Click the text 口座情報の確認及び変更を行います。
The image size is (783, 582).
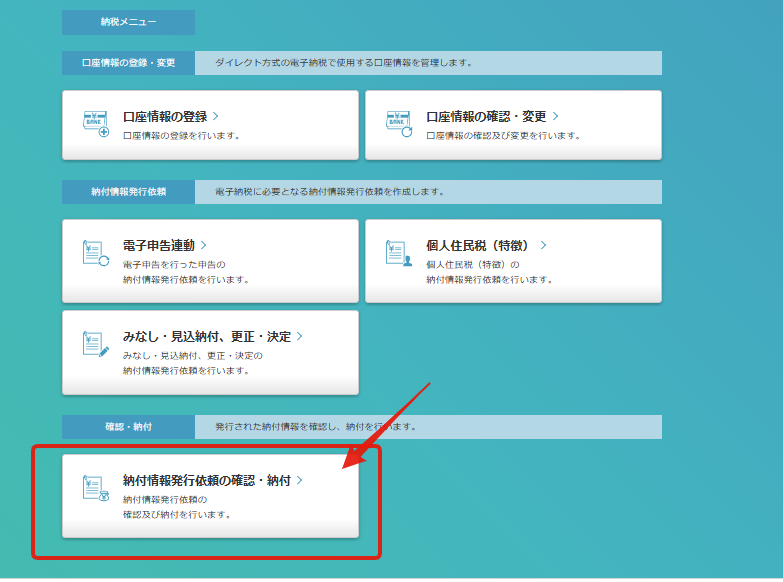(503, 136)
